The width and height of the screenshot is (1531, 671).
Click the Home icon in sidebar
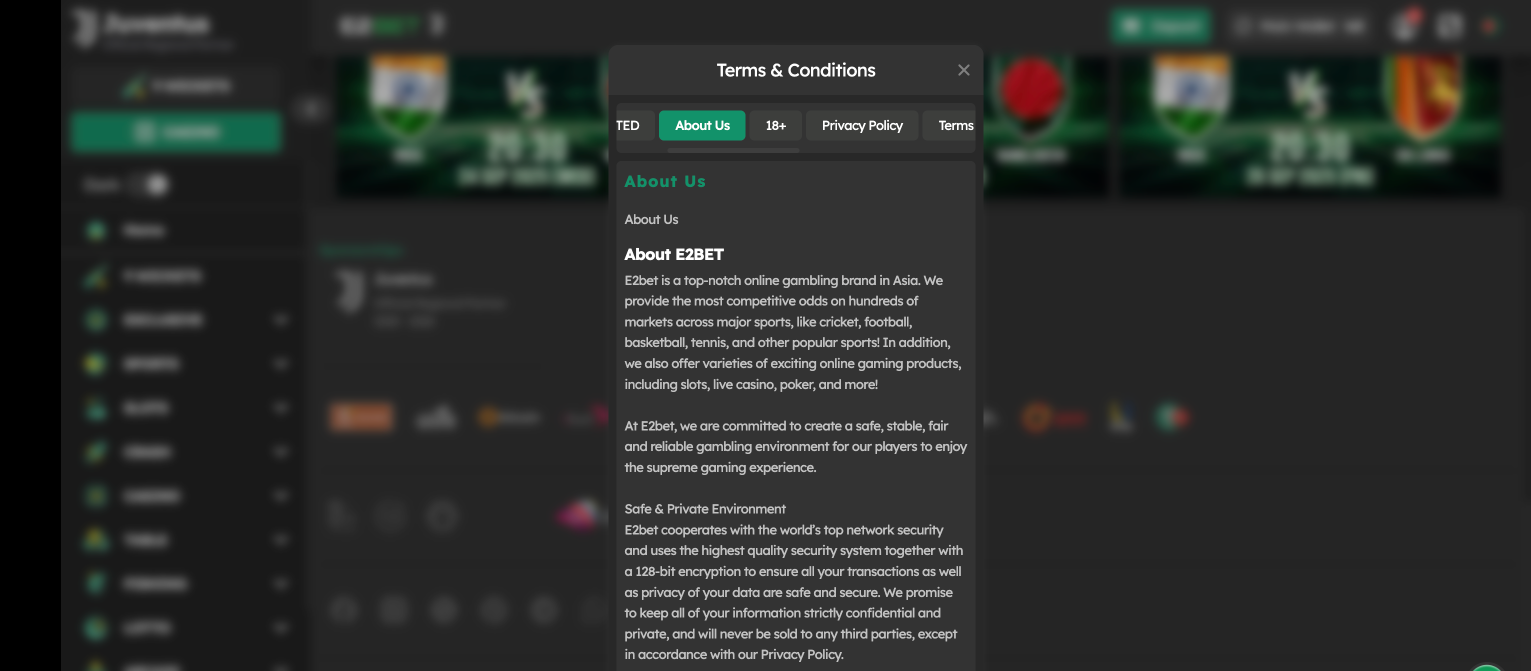[x=96, y=231]
